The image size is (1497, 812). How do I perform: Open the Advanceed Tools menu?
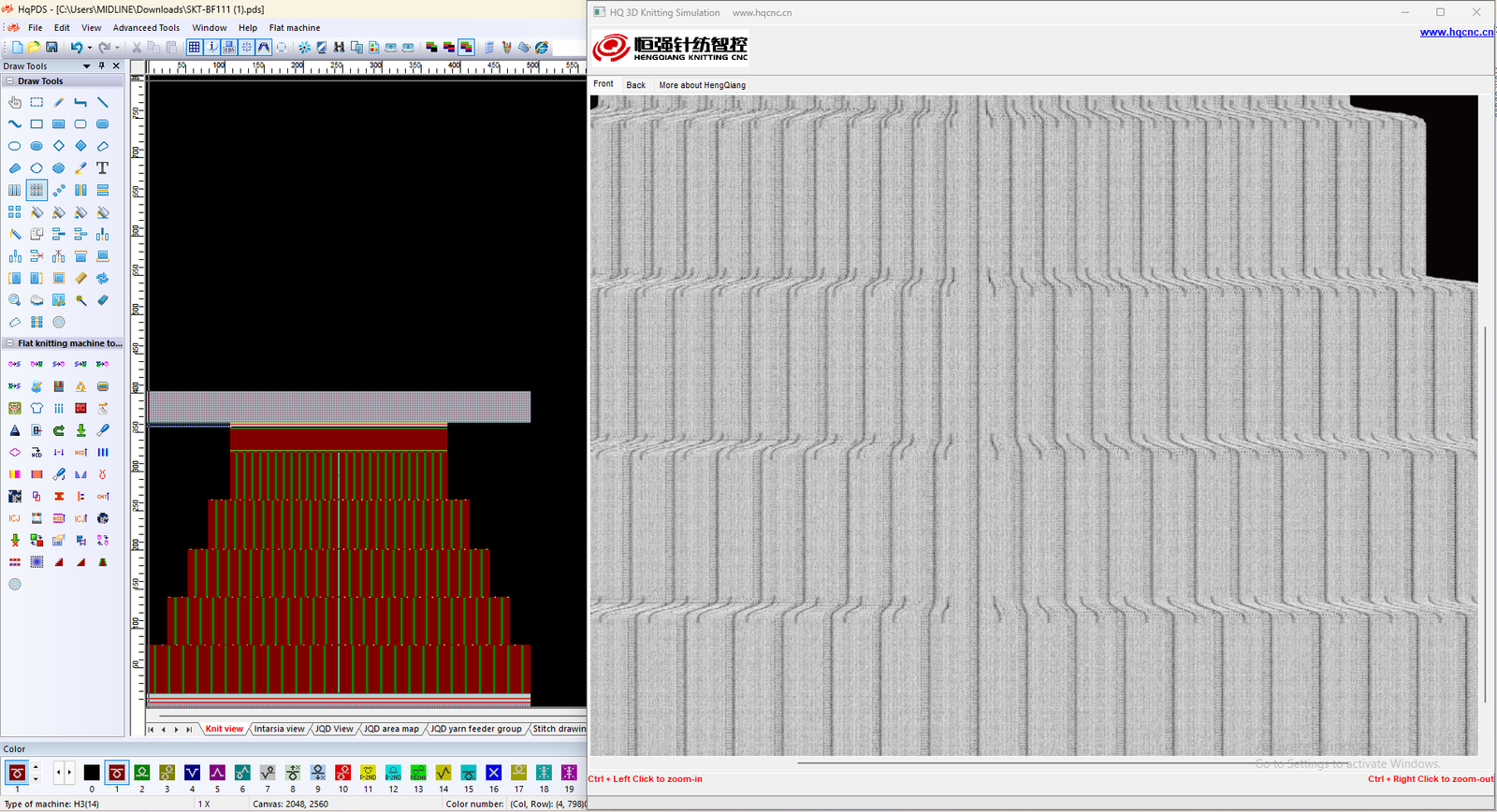[x=146, y=28]
